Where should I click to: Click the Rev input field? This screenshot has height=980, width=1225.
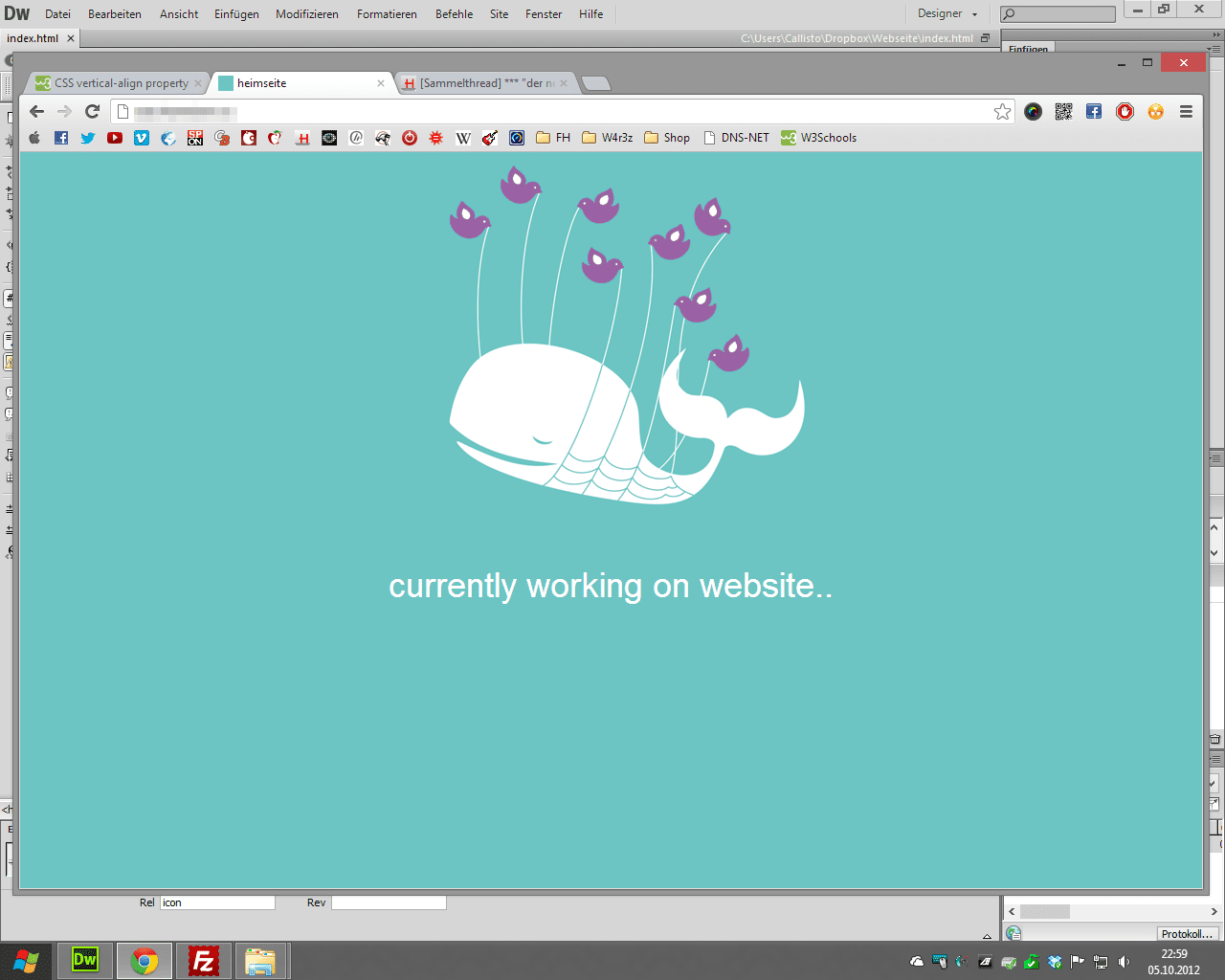pyautogui.click(x=389, y=902)
